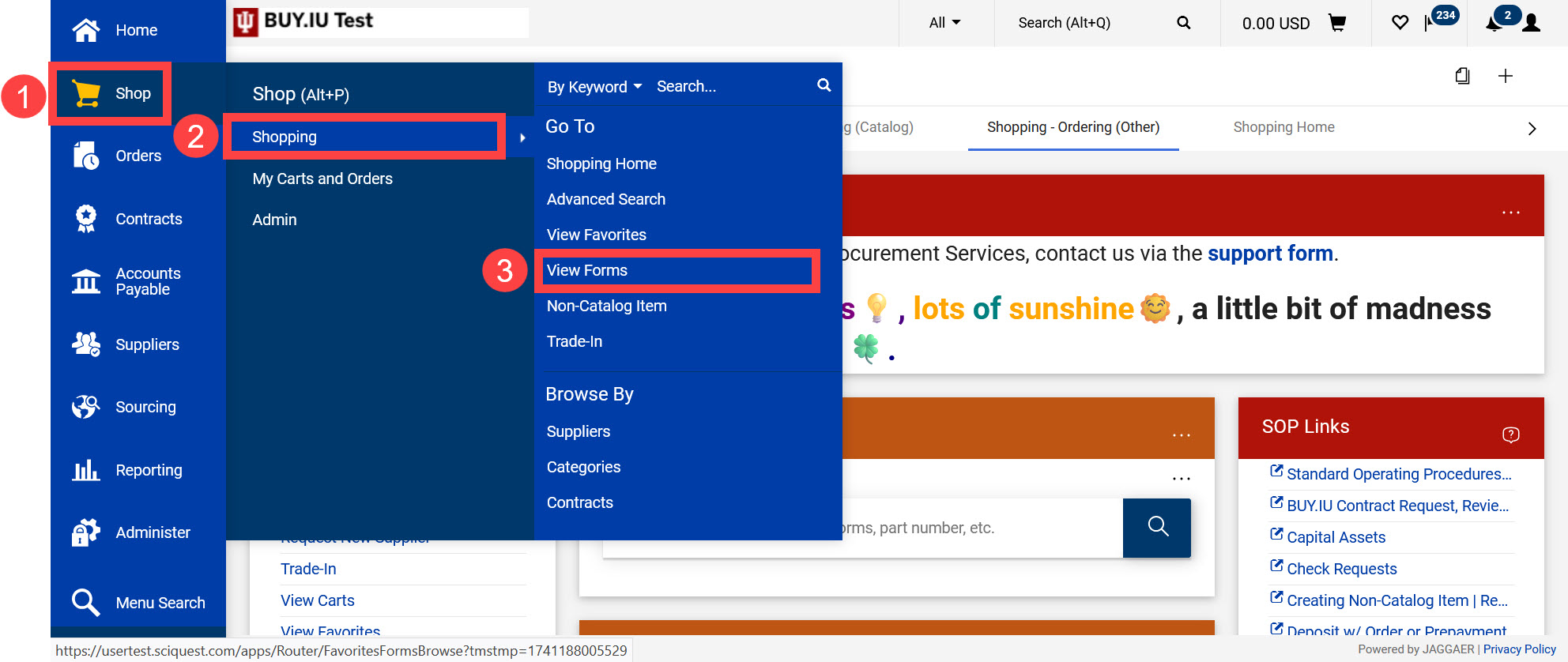Open the Sourcing globe icon
The width and height of the screenshot is (1568, 662).
[x=86, y=407]
